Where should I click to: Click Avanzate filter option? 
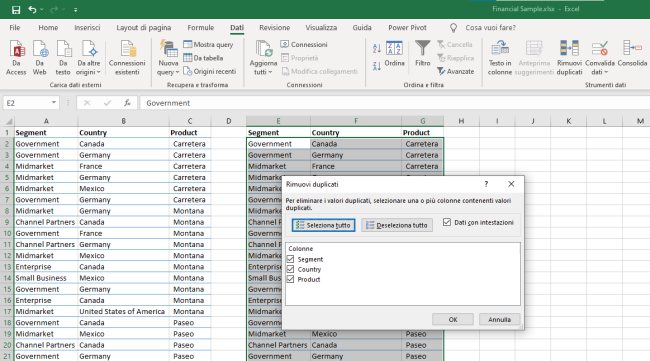pos(456,71)
